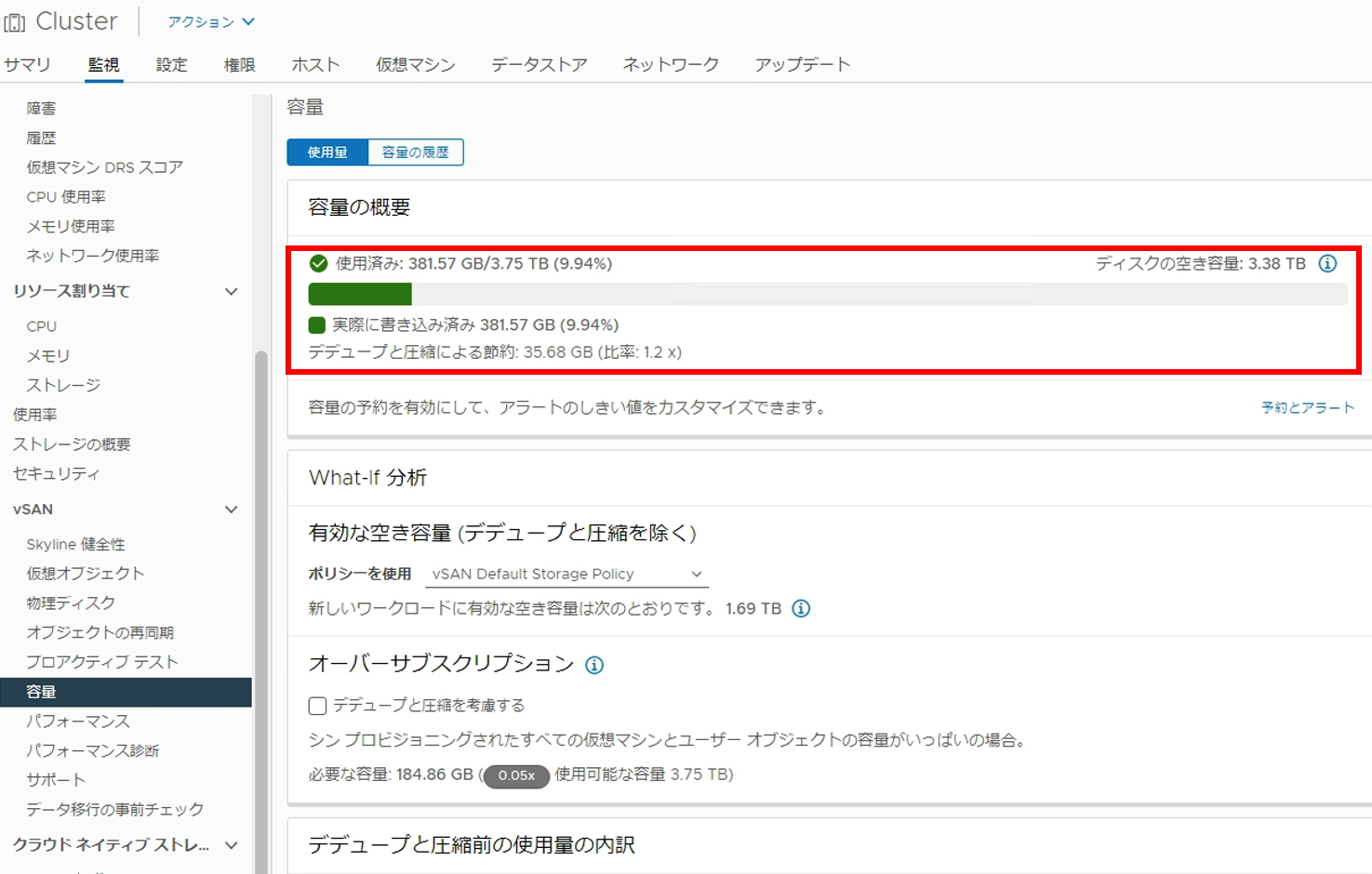Open 使用率 in the sidebar
The height and width of the screenshot is (874, 1372).
34,415
